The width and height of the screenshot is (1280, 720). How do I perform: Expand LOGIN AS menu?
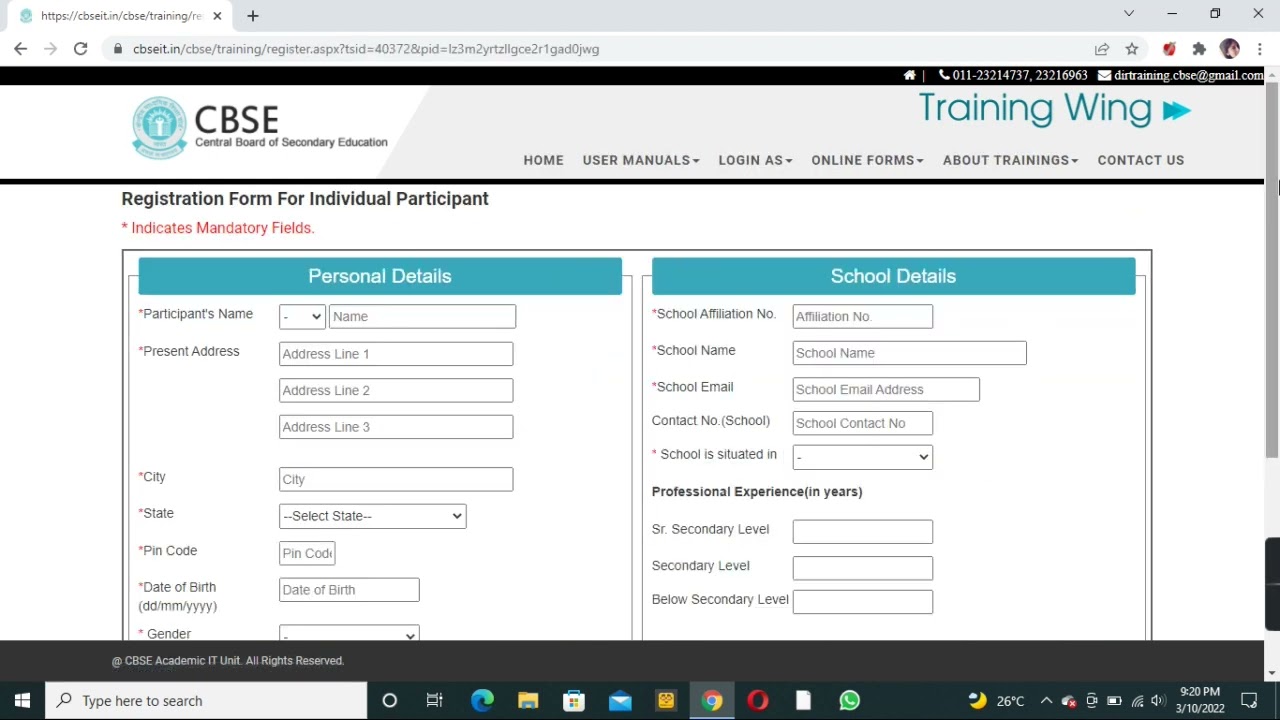pos(755,160)
